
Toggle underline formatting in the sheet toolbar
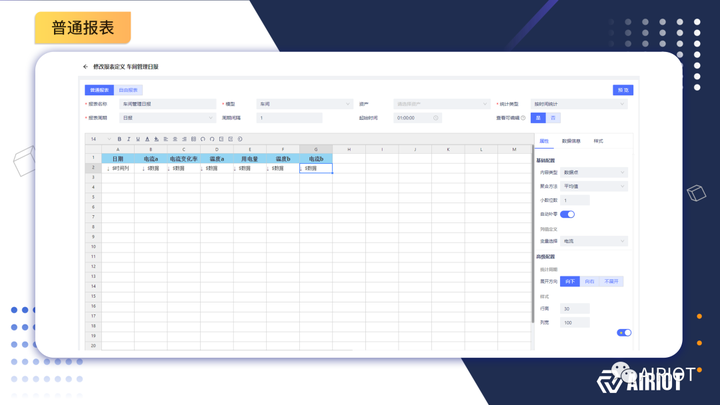pyautogui.click(x=138, y=139)
